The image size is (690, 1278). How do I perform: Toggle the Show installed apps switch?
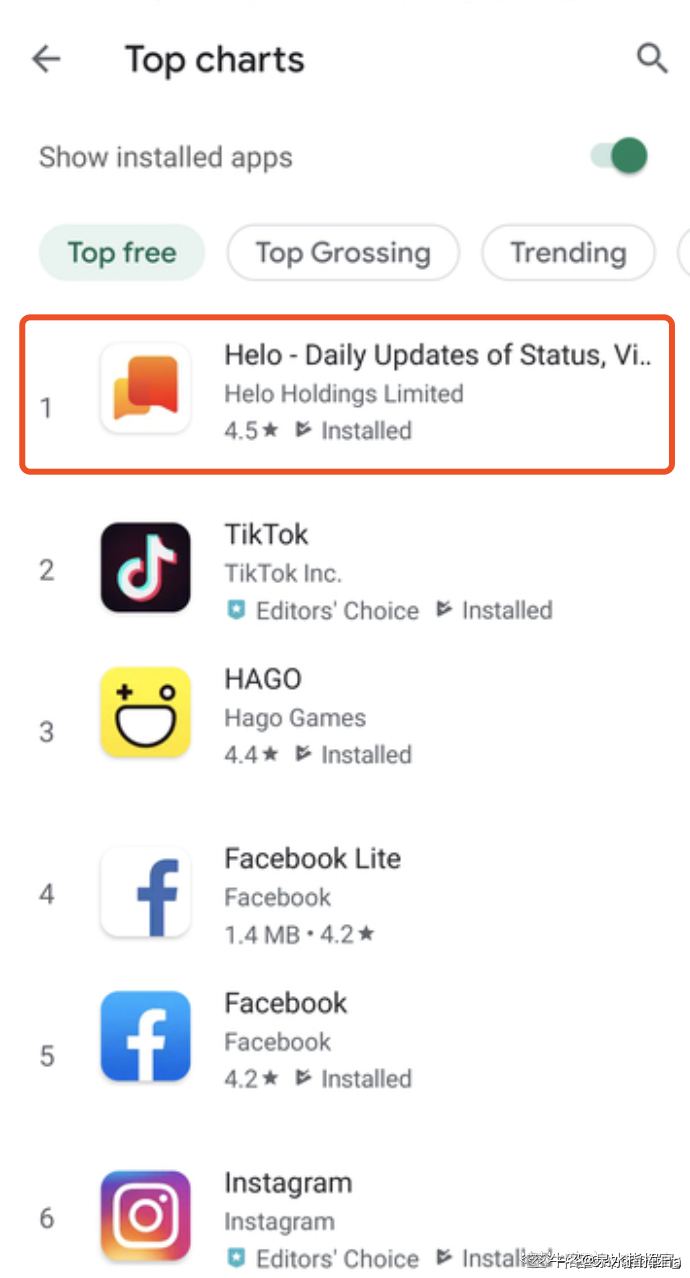[x=619, y=156]
